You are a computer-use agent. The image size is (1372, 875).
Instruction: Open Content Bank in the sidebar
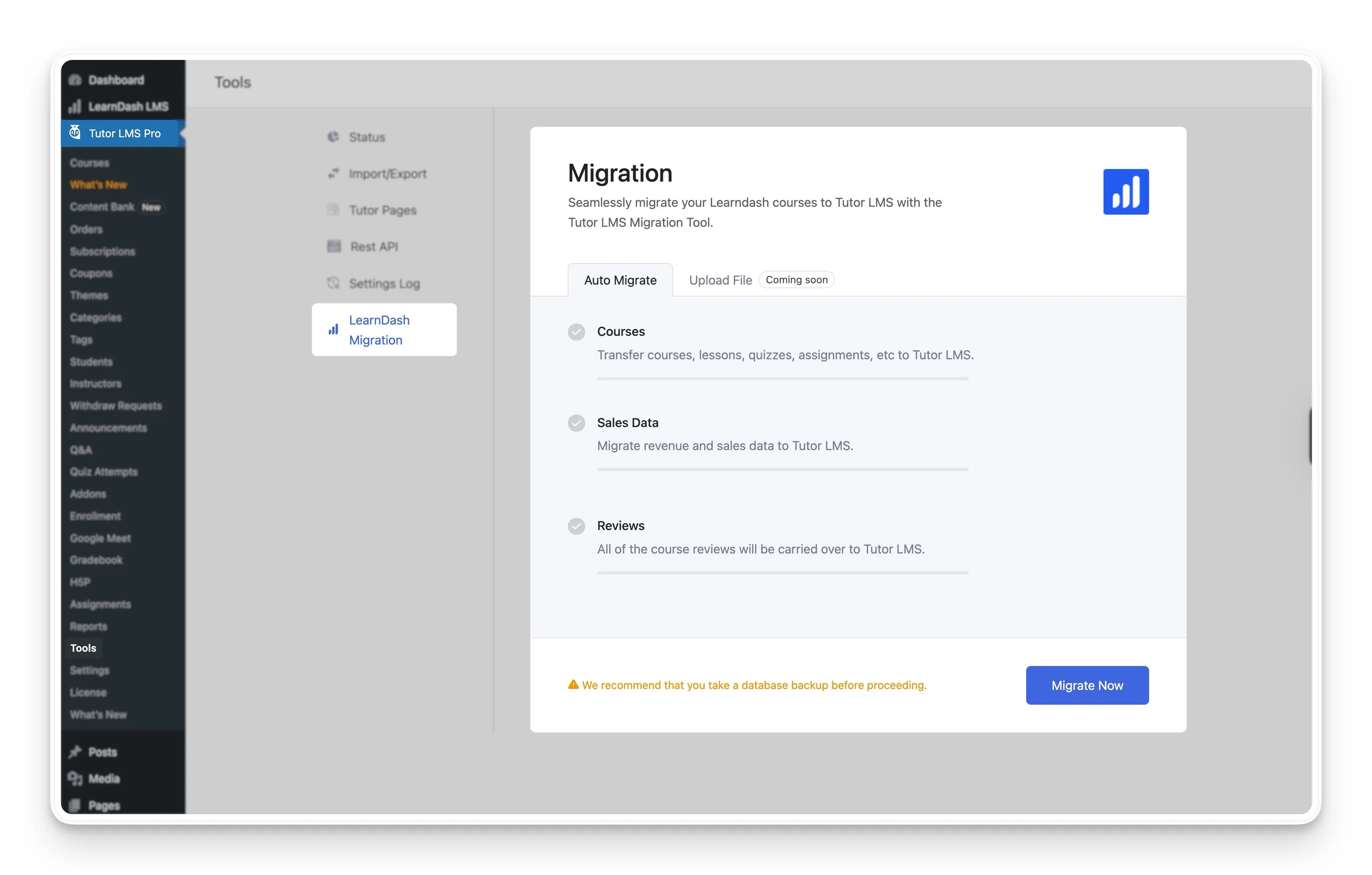102,206
